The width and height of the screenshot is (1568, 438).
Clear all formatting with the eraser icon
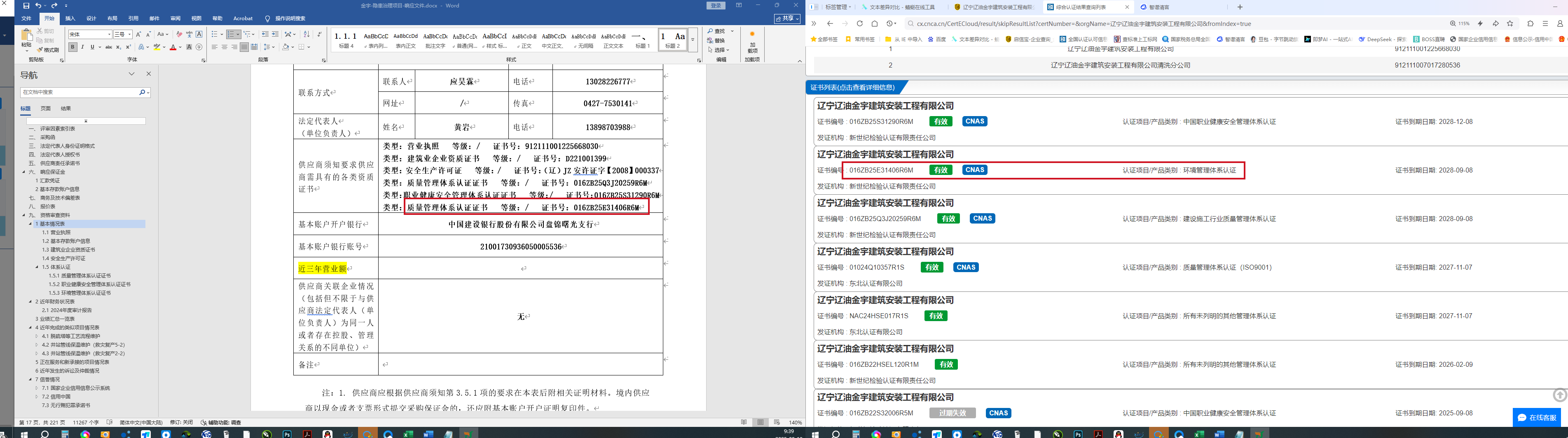[x=179, y=34]
